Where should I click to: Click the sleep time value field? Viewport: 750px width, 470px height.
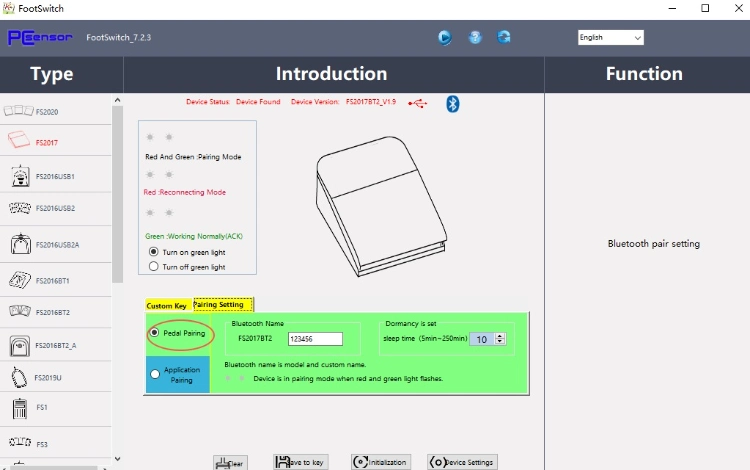tap(482, 339)
